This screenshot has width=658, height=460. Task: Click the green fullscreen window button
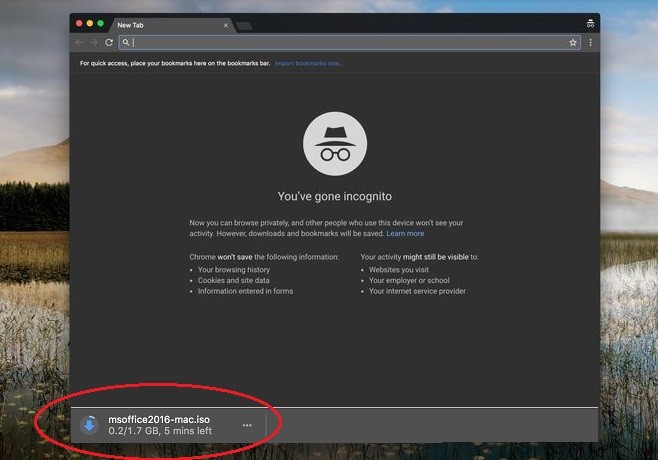101,24
